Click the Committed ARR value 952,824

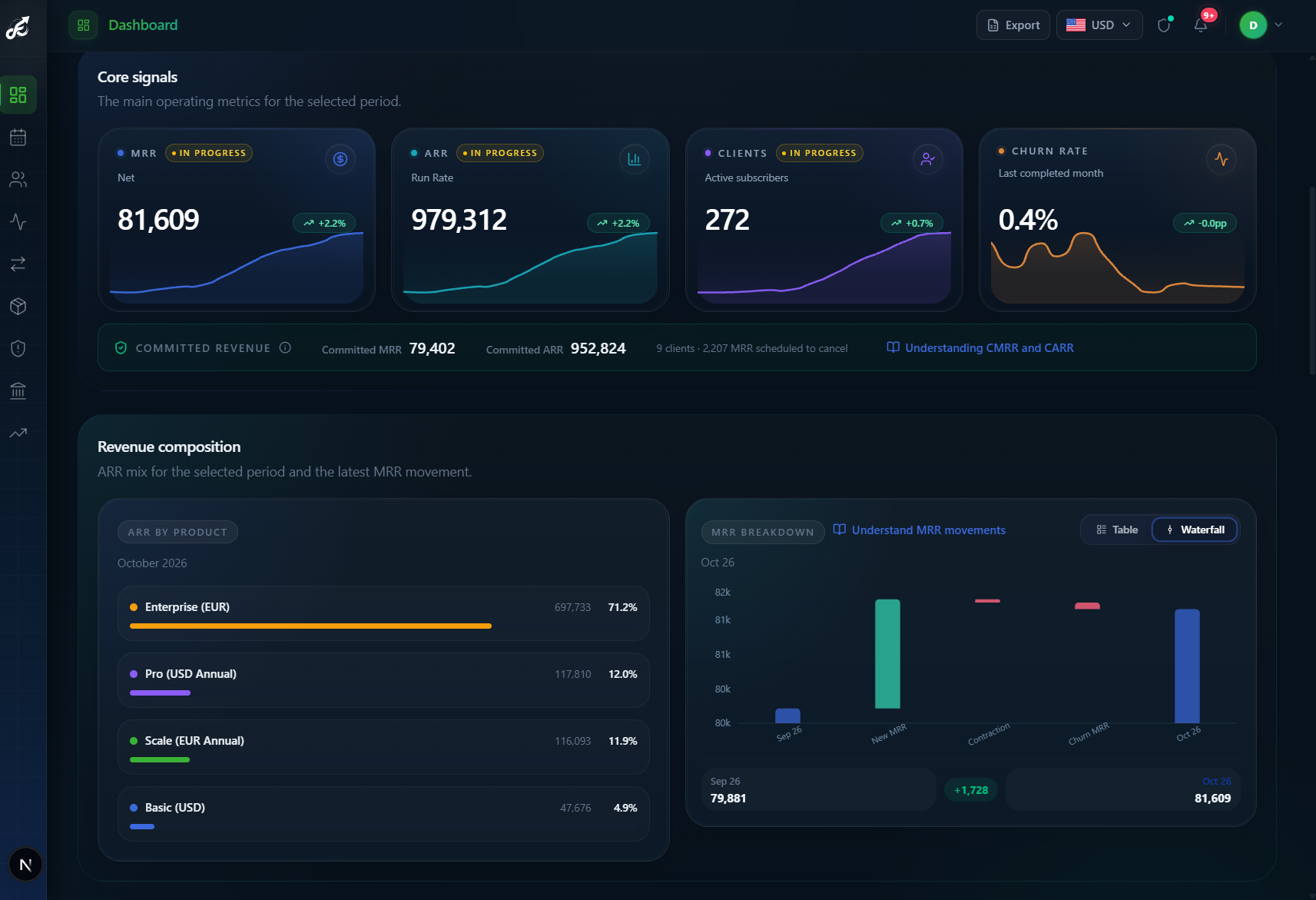[x=598, y=348]
